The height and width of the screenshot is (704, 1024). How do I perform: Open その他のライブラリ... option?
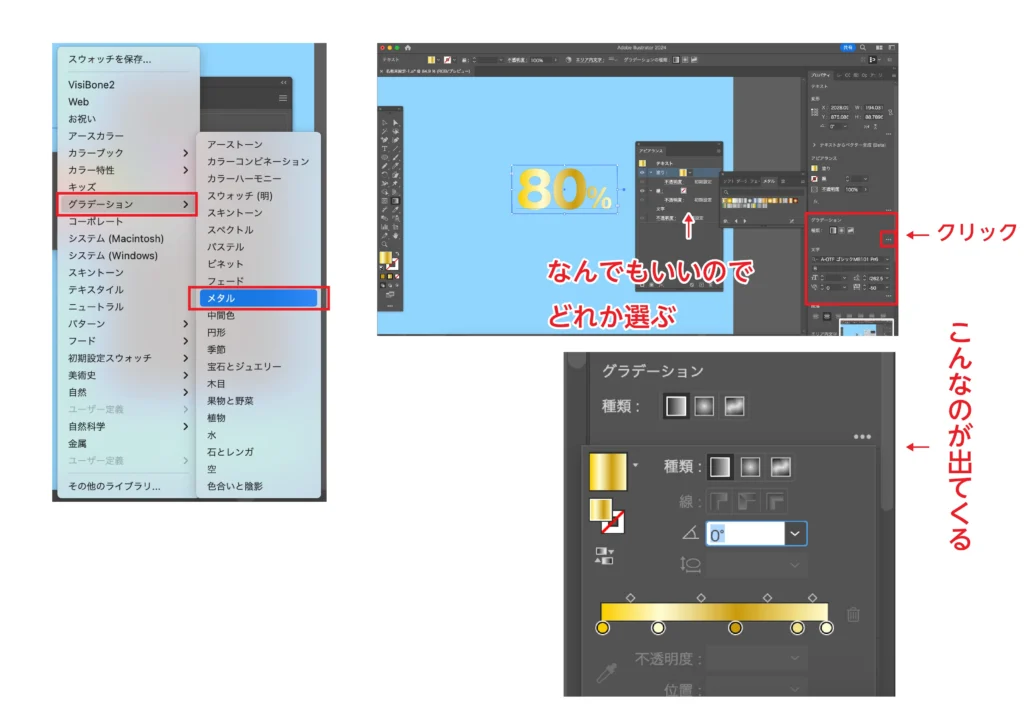(115, 486)
